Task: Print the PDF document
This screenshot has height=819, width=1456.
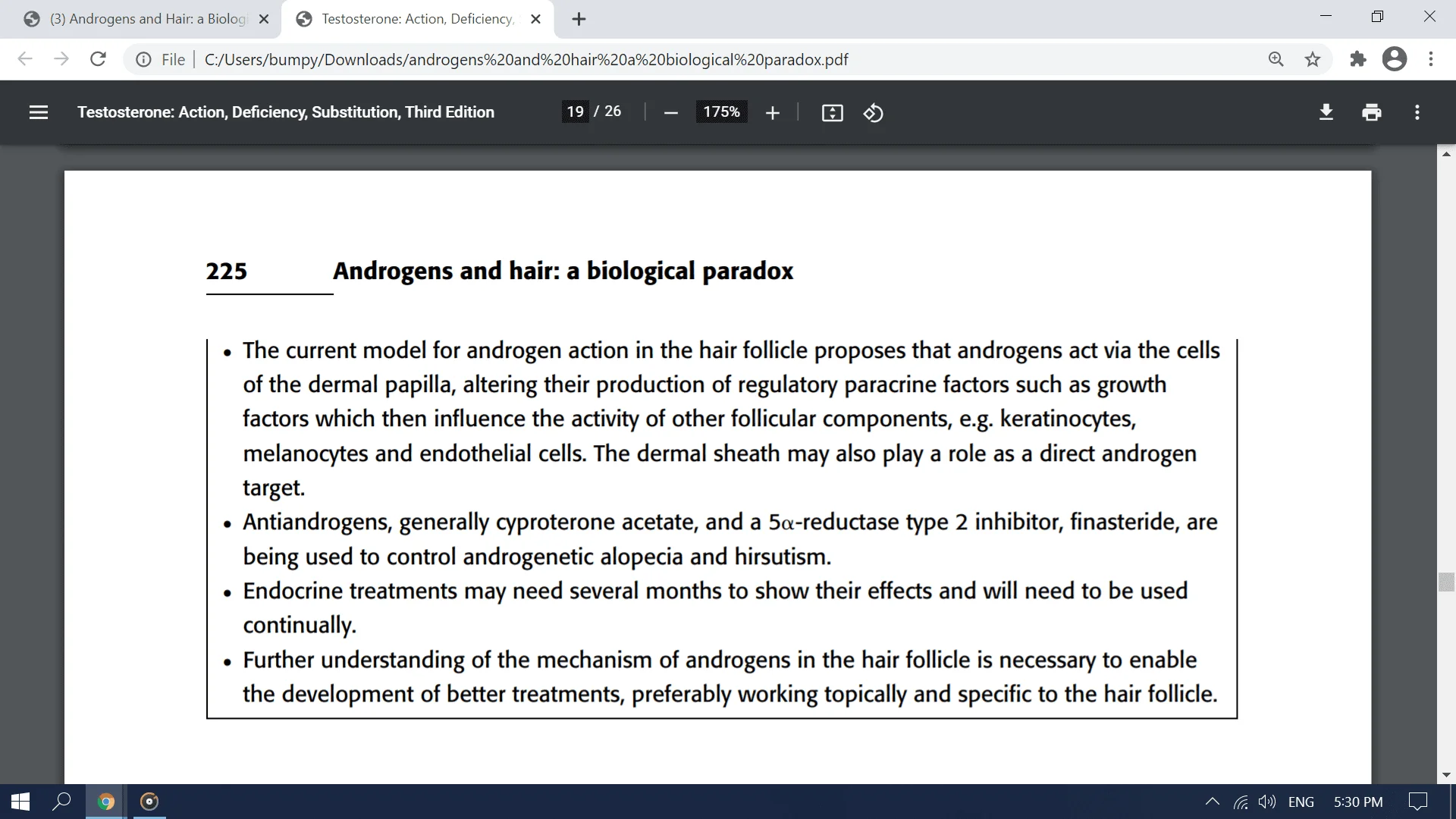Action: (1371, 112)
